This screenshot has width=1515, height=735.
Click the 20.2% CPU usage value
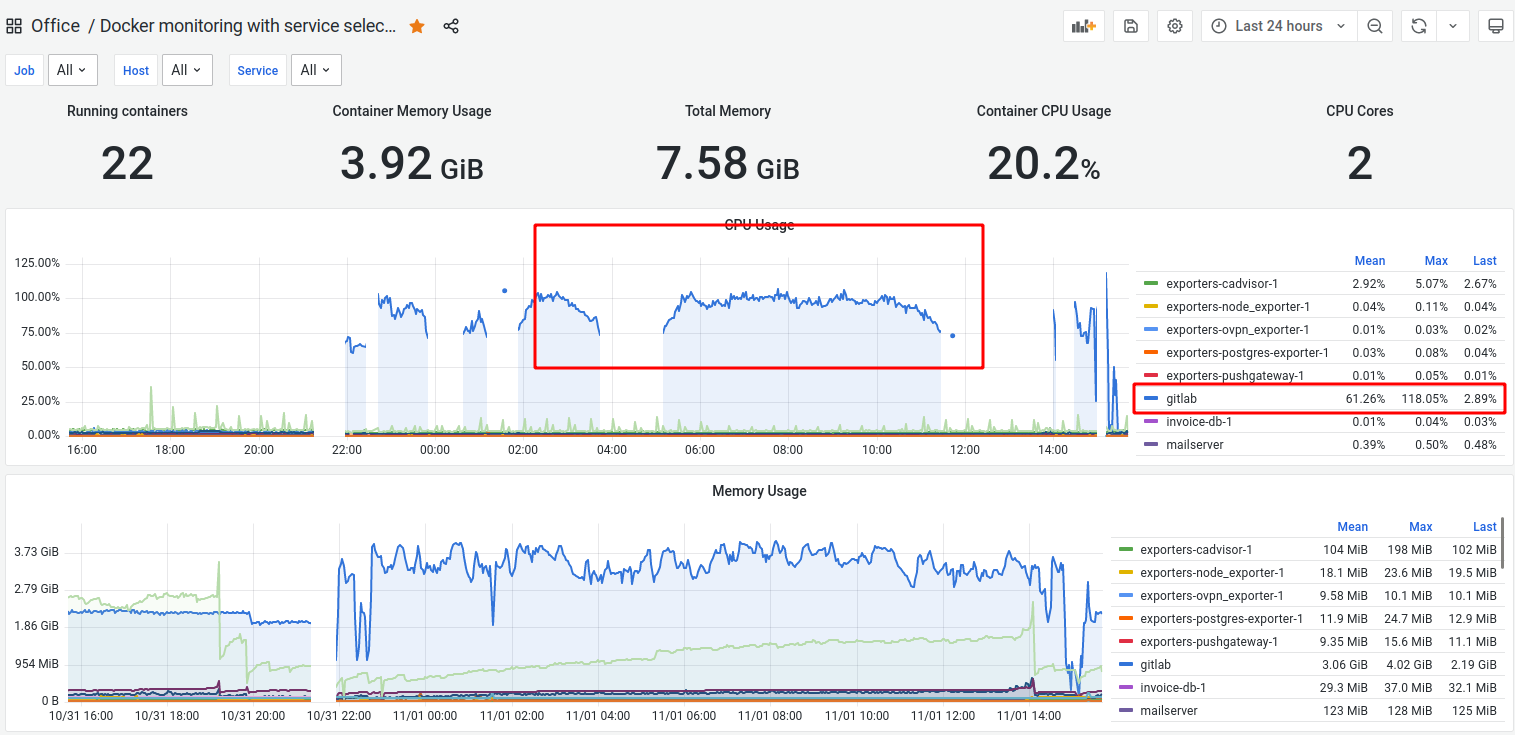pyautogui.click(x=1044, y=163)
